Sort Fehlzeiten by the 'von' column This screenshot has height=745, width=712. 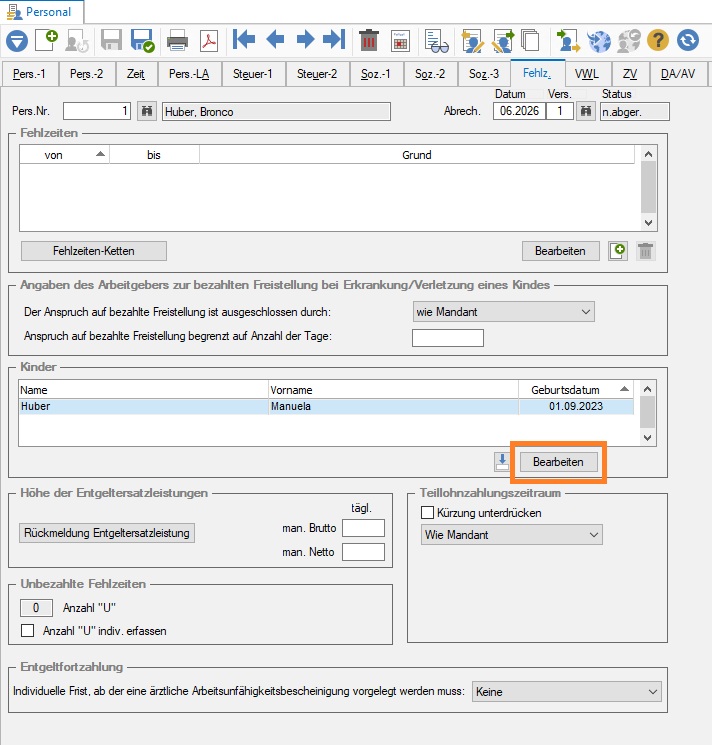64,155
